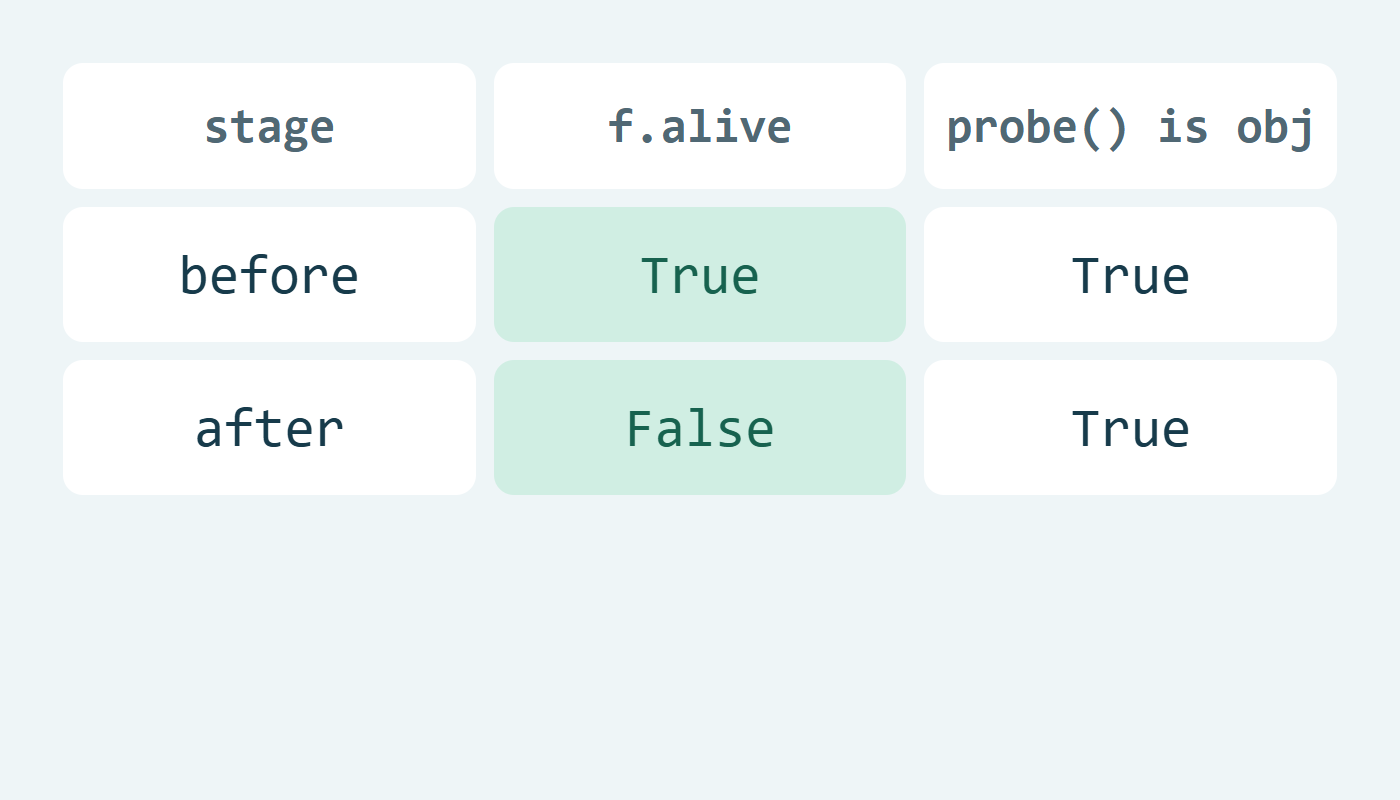This screenshot has height=800, width=1400.
Task: Select the after row label cell
Action: (x=269, y=428)
